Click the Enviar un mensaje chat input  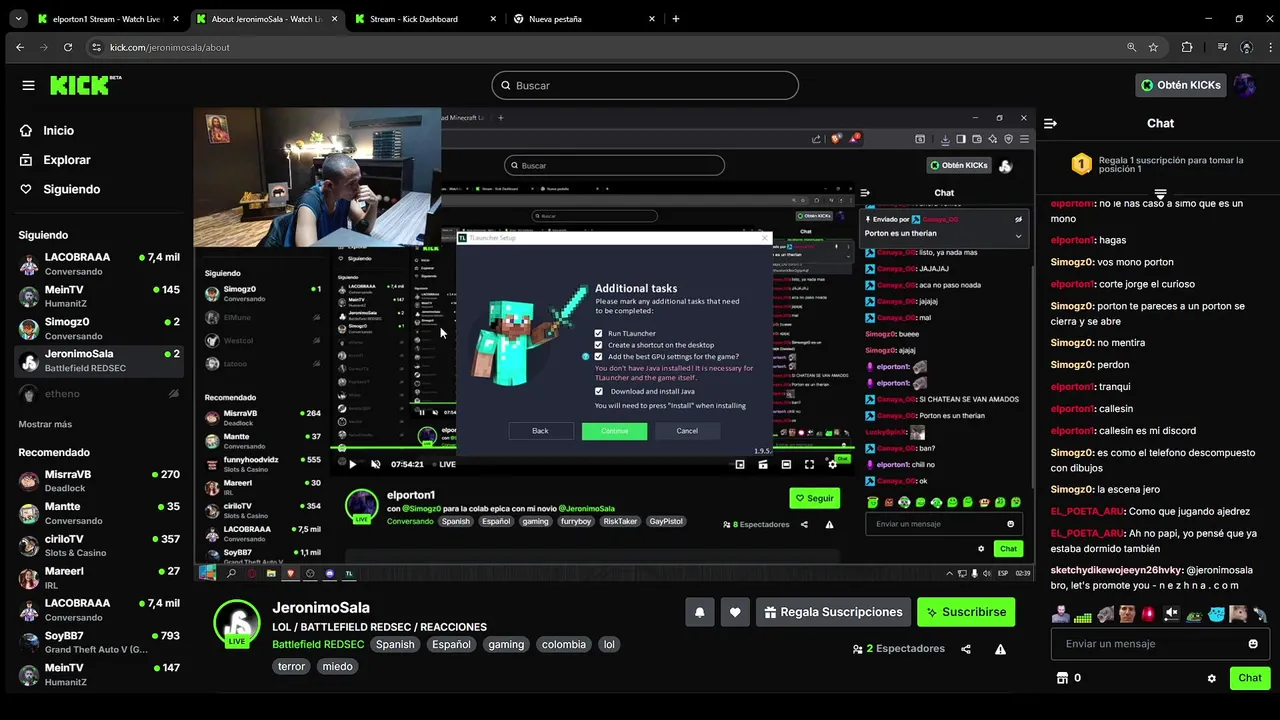pos(1160,644)
